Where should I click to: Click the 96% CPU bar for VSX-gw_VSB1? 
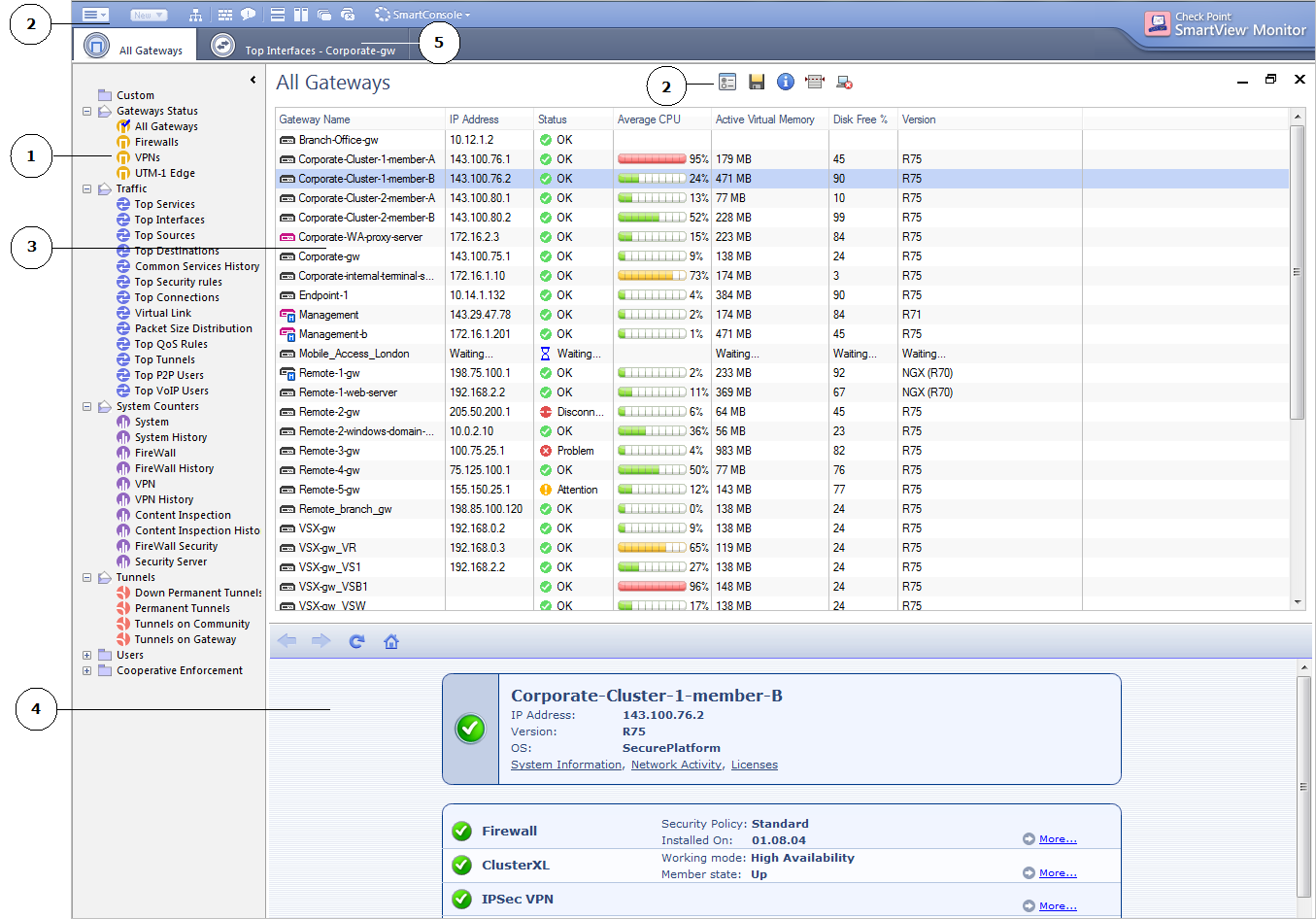[652, 587]
